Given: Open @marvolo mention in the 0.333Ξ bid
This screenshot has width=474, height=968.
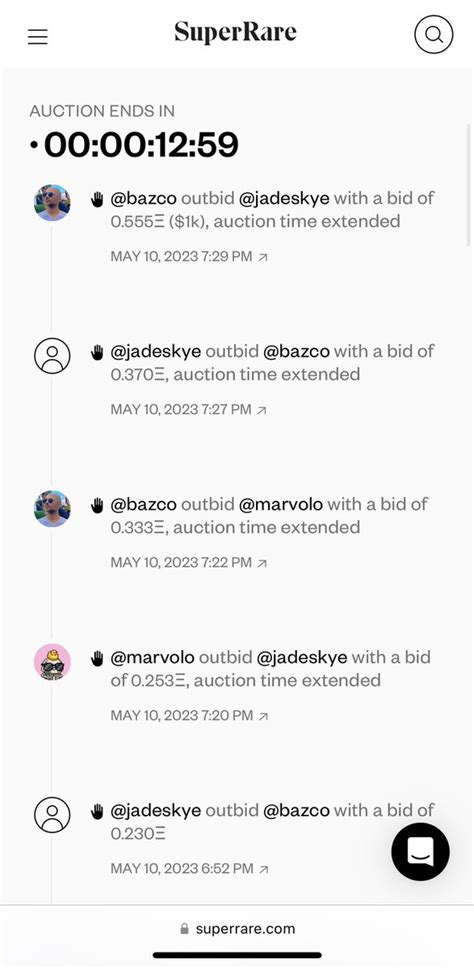Looking at the screenshot, I should (x=281, y=504).
